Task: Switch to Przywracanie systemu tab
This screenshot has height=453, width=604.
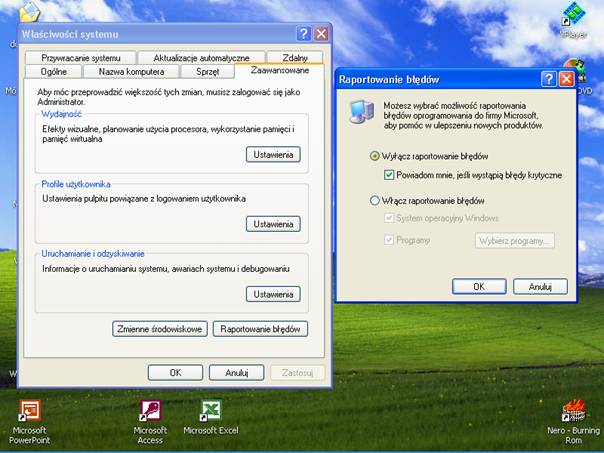Action: coord(81,58)
